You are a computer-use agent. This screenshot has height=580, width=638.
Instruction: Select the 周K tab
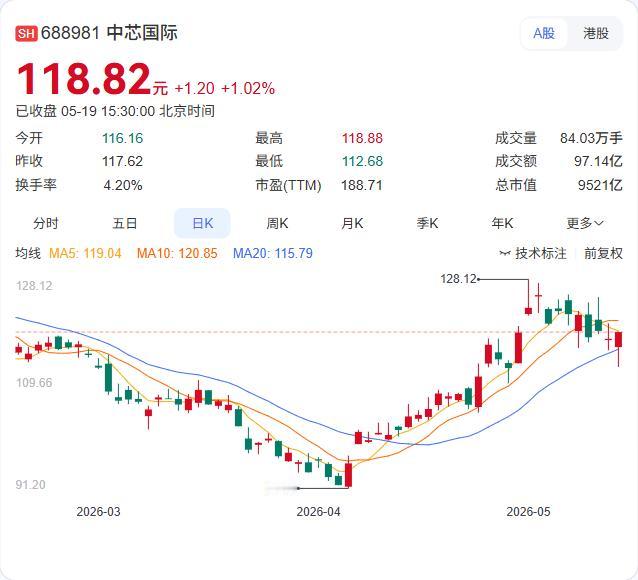[x=277, y=223]
